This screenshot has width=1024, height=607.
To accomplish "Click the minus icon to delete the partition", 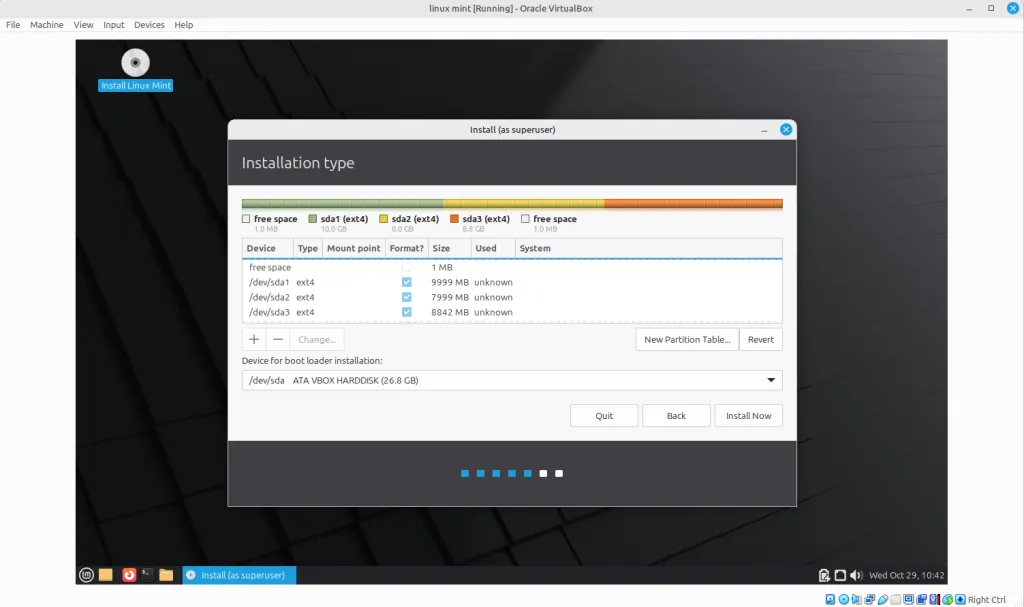I will pos(278,339).
